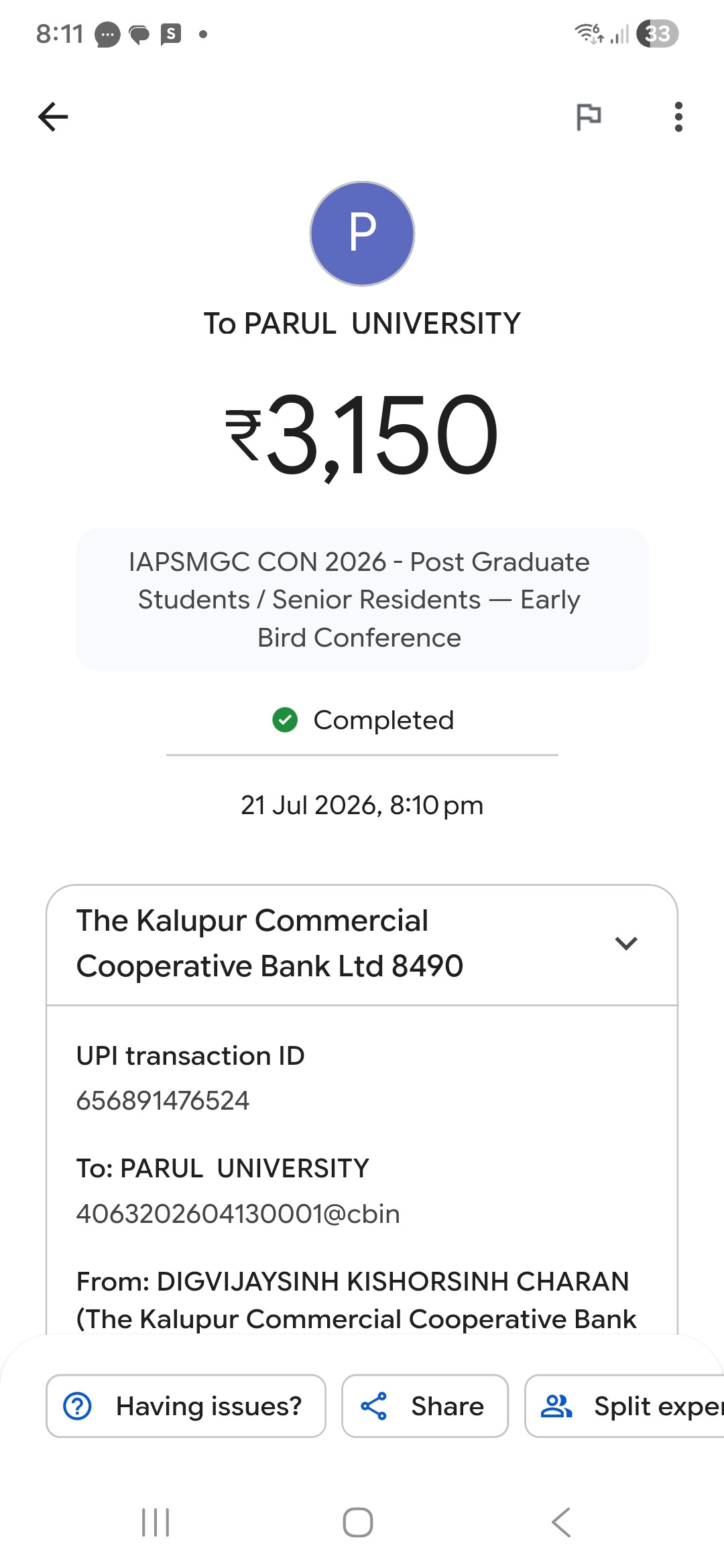Open Android recent apps navigation button
Viewport: 724px width, 1568px height.
tap(156, 1522)
